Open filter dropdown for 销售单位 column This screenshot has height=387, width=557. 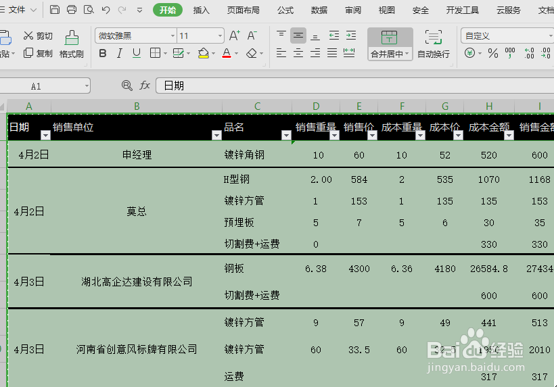[x=216, y=135]
